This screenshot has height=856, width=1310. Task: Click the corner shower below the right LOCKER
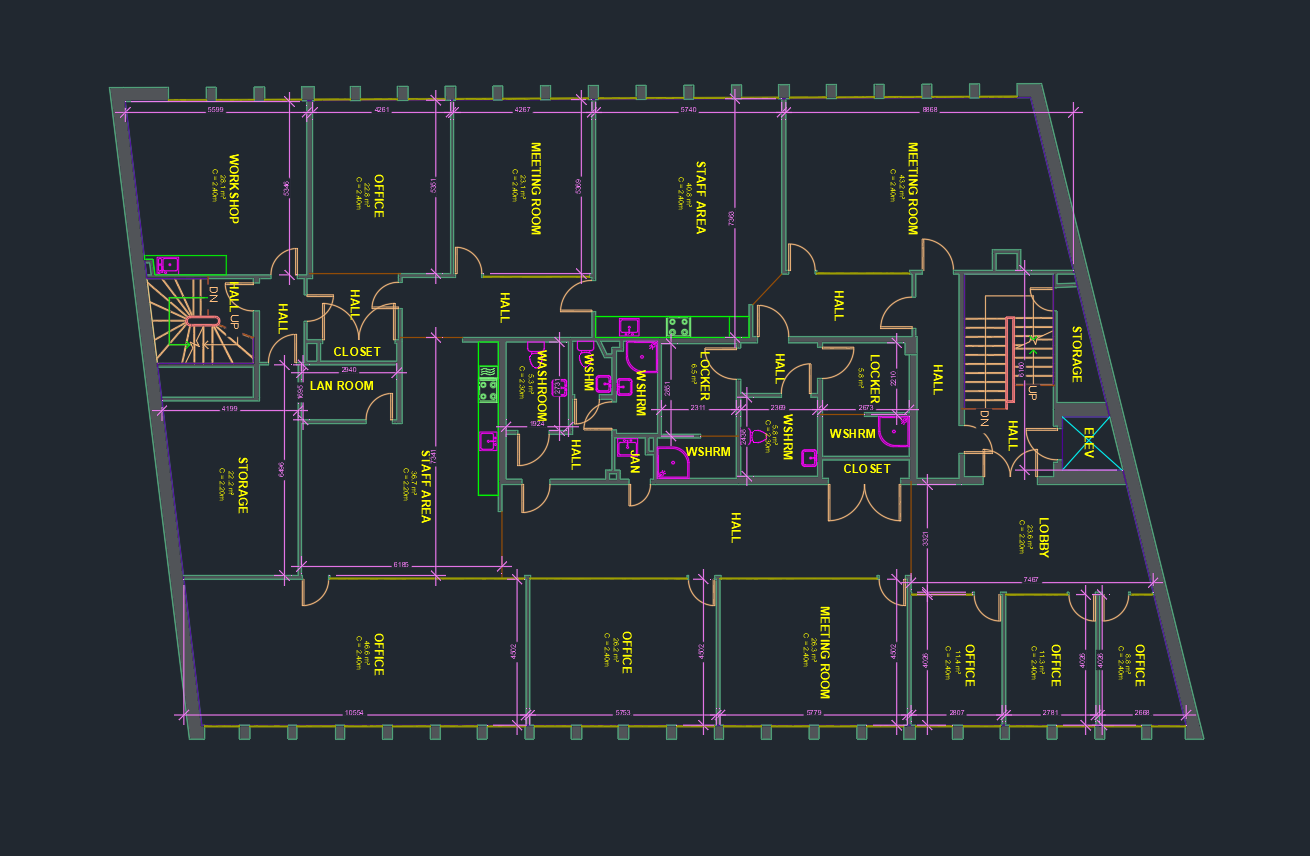pyautogui.click(x=893, y=431)
